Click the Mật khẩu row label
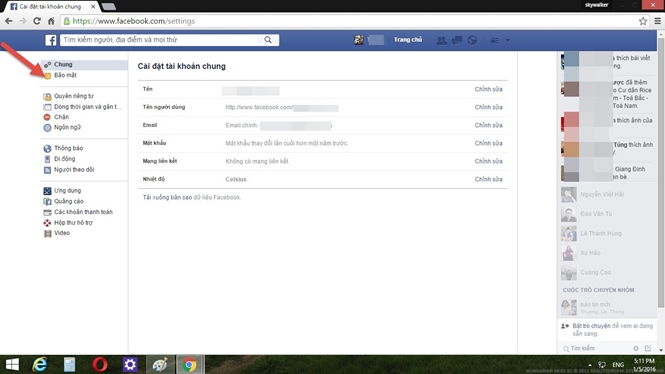 coord(154,143)
